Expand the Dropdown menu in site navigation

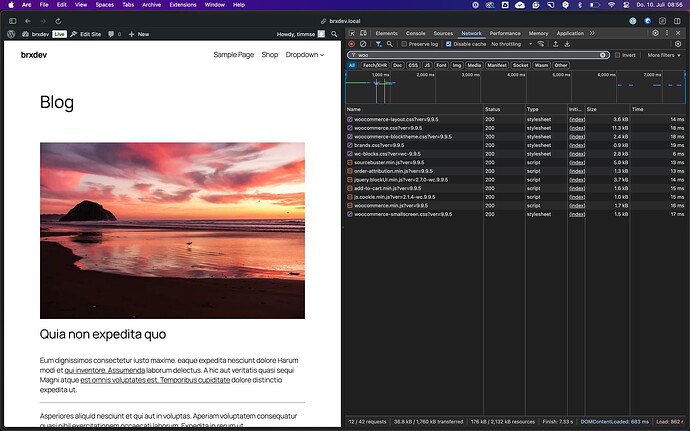pos(305,55)
